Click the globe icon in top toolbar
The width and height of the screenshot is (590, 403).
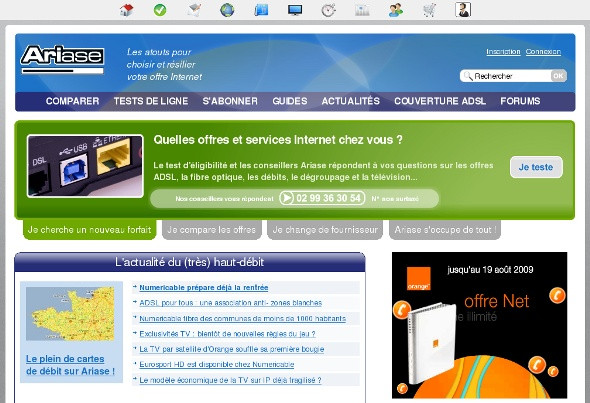tap(227, 10)
